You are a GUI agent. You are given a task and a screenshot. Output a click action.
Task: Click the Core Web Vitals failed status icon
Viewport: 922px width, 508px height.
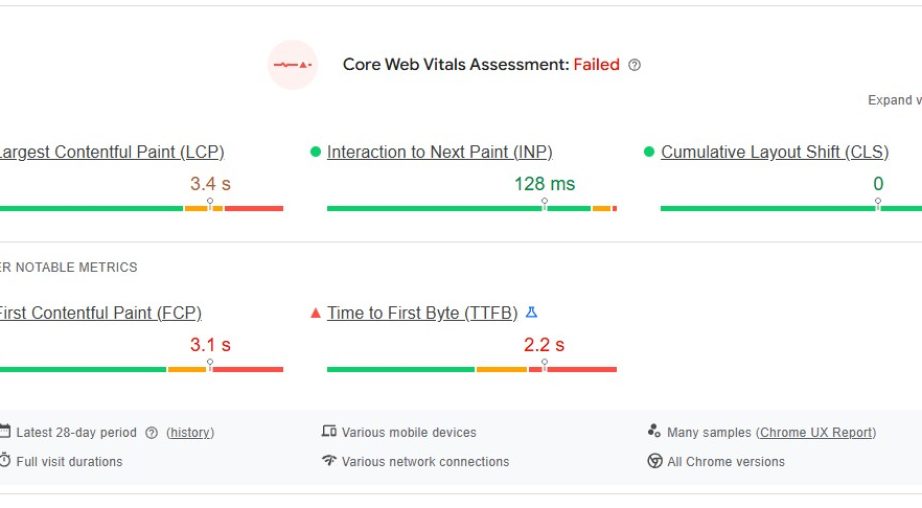292,65
